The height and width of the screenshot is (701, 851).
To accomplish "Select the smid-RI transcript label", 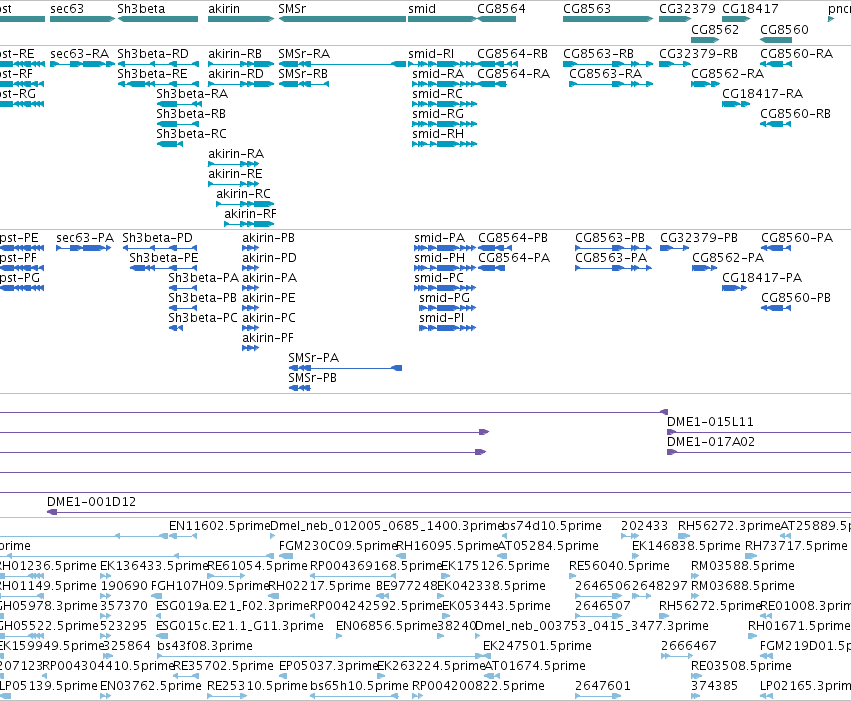I will point(431,54).
